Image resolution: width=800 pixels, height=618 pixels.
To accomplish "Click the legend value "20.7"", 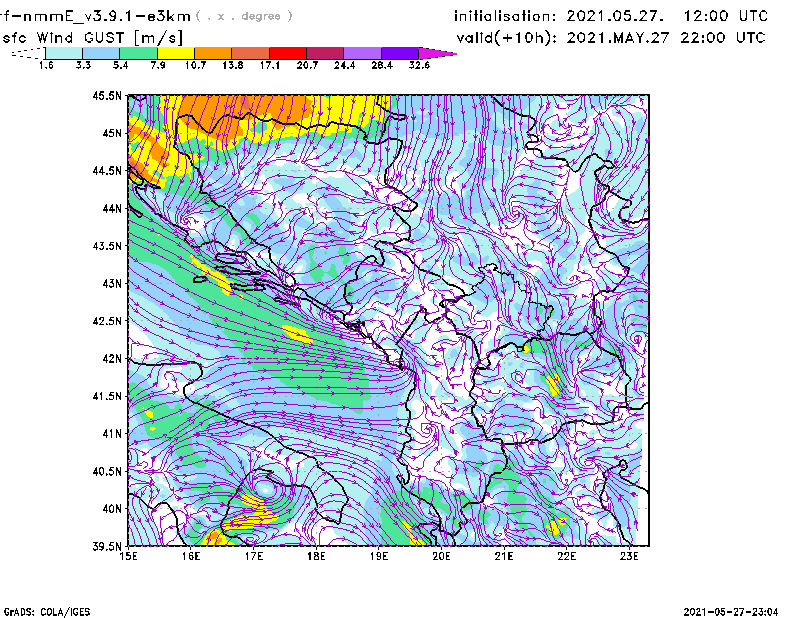I will tap(307, 65).
